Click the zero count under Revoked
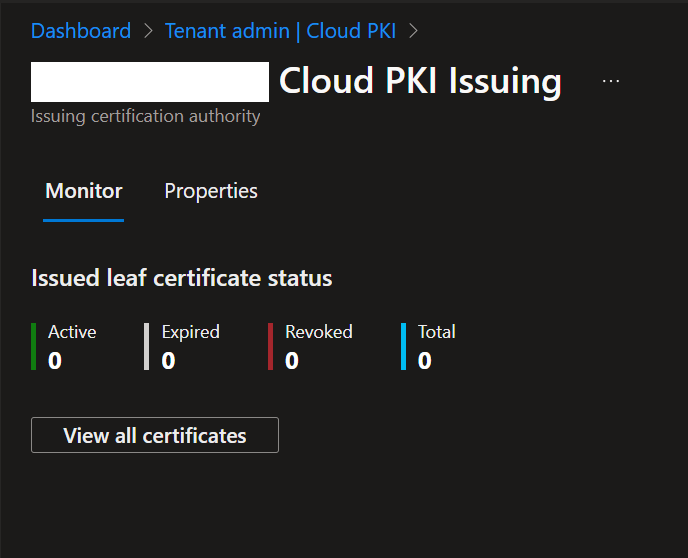The height and width of the screenshot is (558, 688). pos(292,361)
